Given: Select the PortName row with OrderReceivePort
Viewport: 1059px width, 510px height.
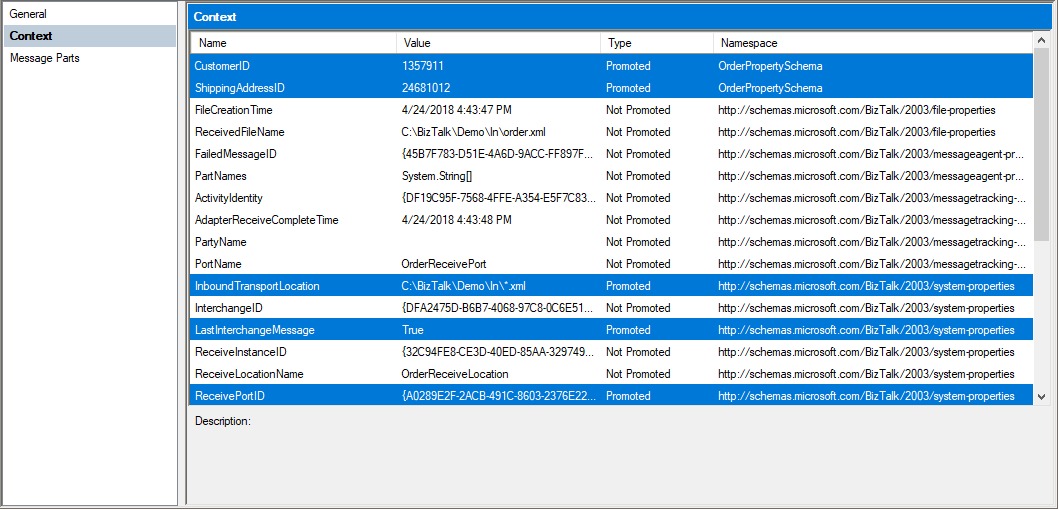Looking at the screenshot, I should pyautogui.click(x=611, y=263).
